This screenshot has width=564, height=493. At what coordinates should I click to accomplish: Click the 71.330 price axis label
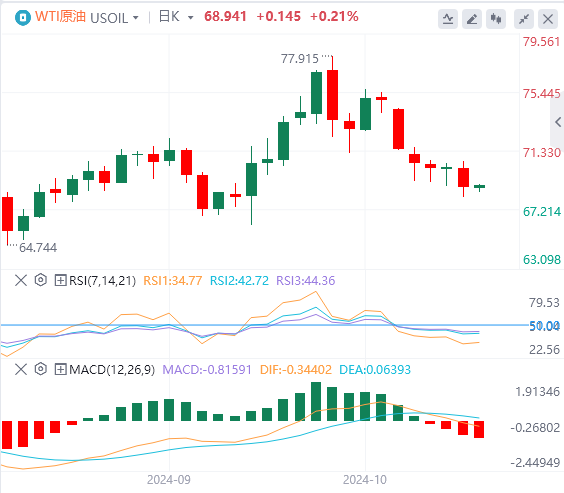coord(541,153)
